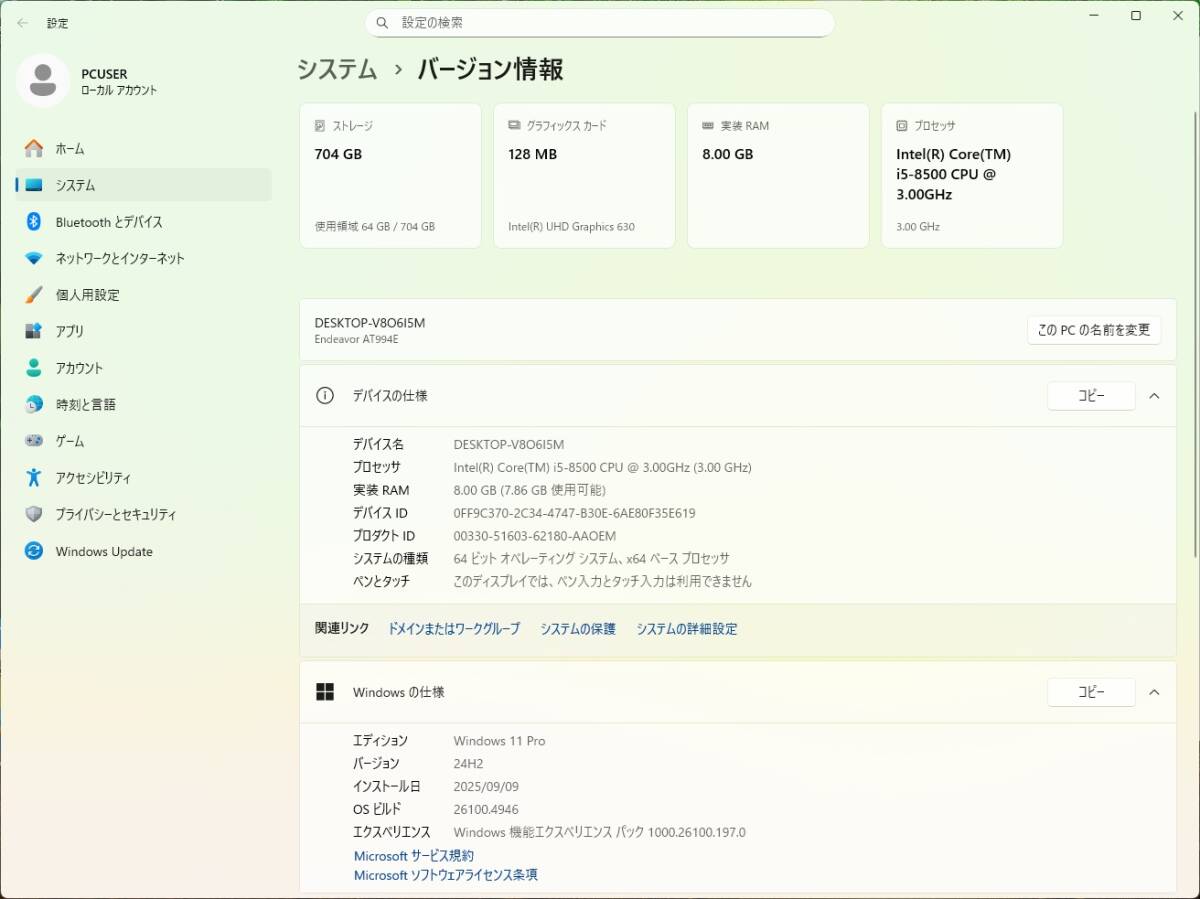This screenshot has width=1200, height=899.
Task: Collapse the Windows の仕様 section
Action: pyautogui.click(x=1155, y=692)
